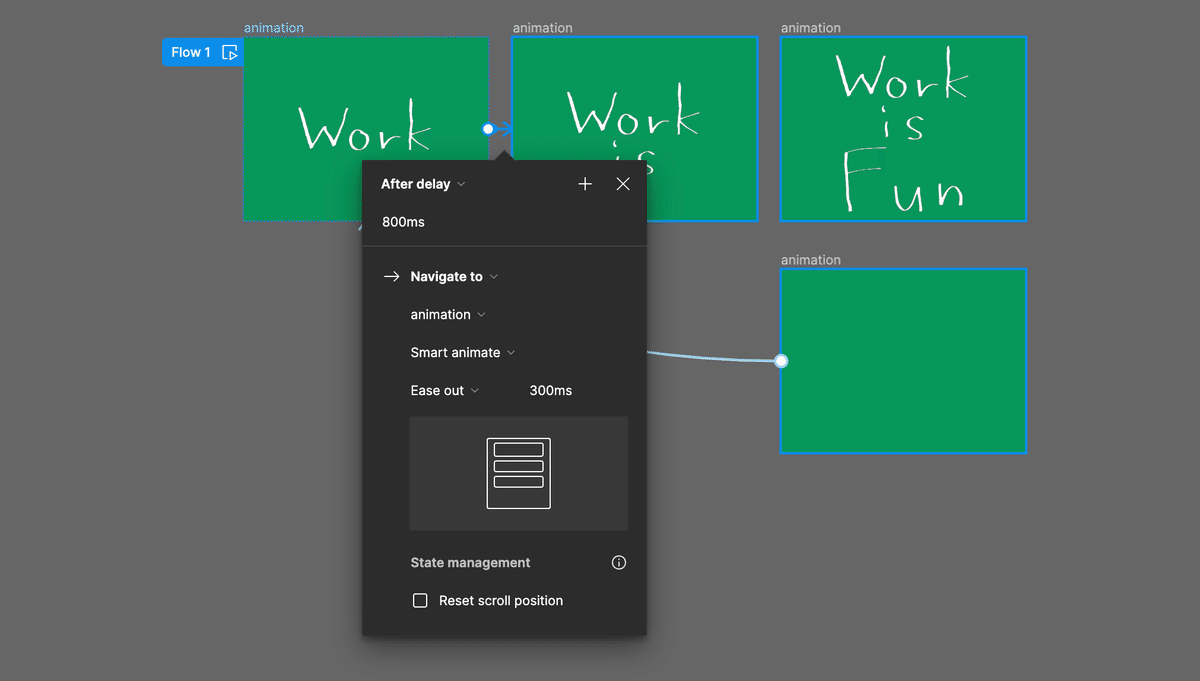Click the animation label above Work is Fun frame

(811, 28)
